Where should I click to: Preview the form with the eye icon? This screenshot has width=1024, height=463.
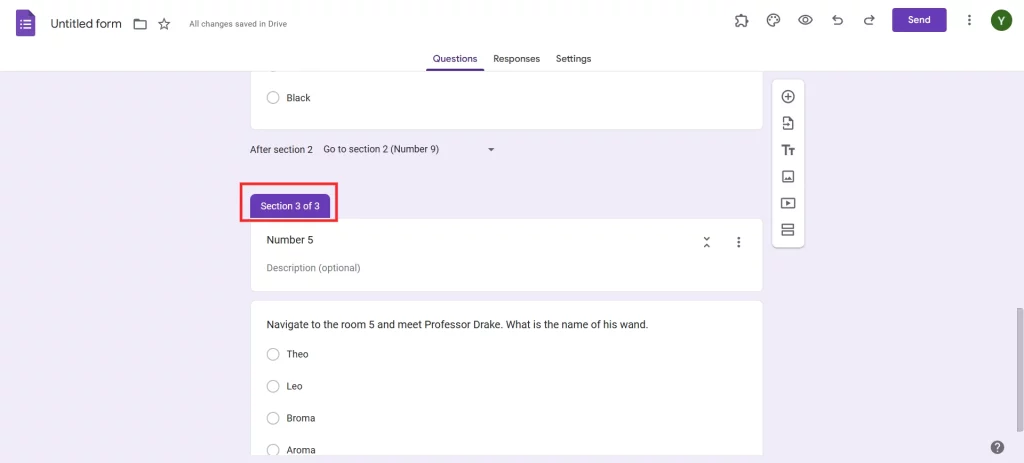pyautogui.click(x=805, y=20)
